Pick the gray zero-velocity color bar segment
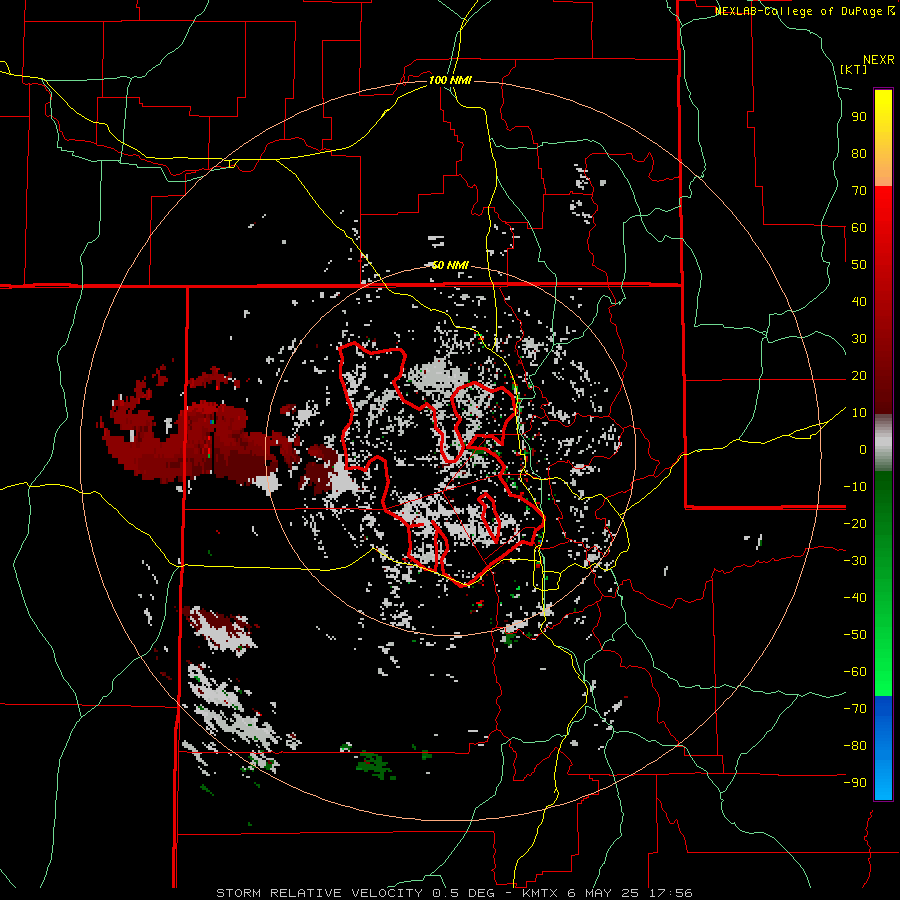Image resolution: width=900 pixels, height=900 pixels. coord(883,443)
